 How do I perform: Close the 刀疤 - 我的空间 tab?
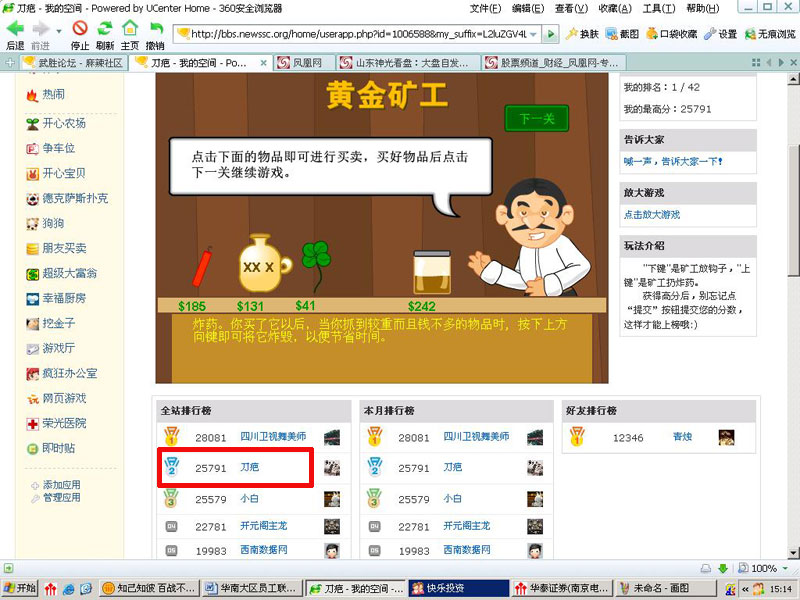tap(263, 63)
